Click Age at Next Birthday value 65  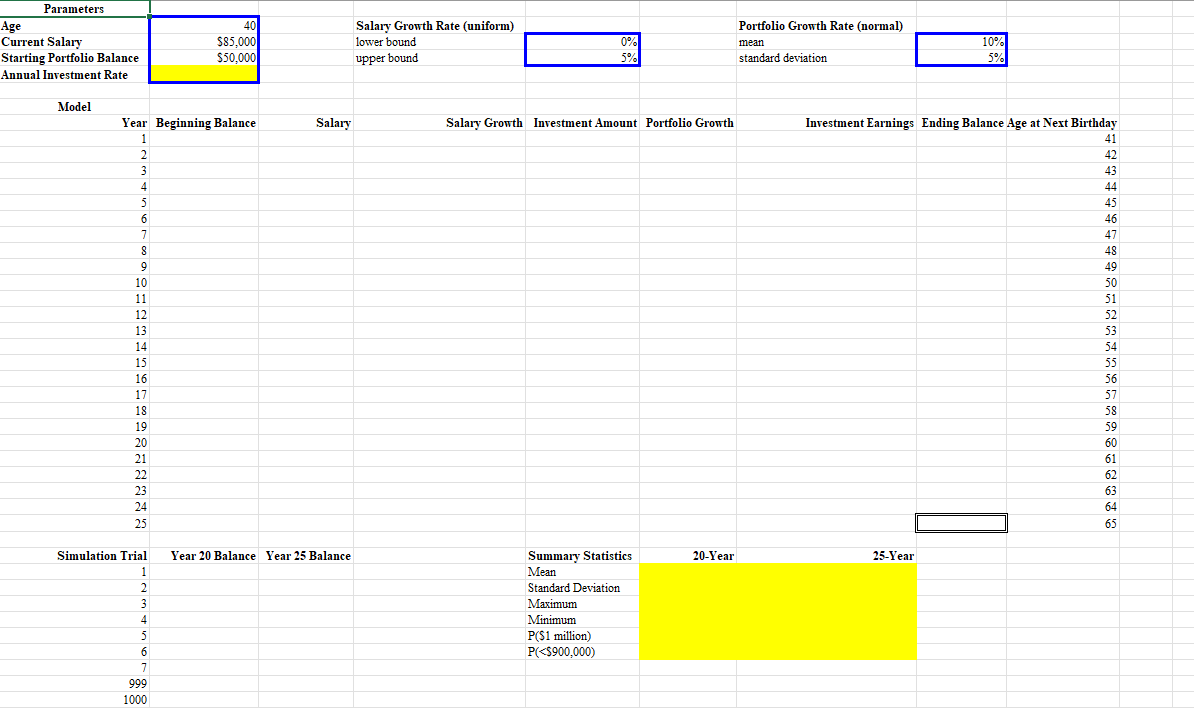1063,523
